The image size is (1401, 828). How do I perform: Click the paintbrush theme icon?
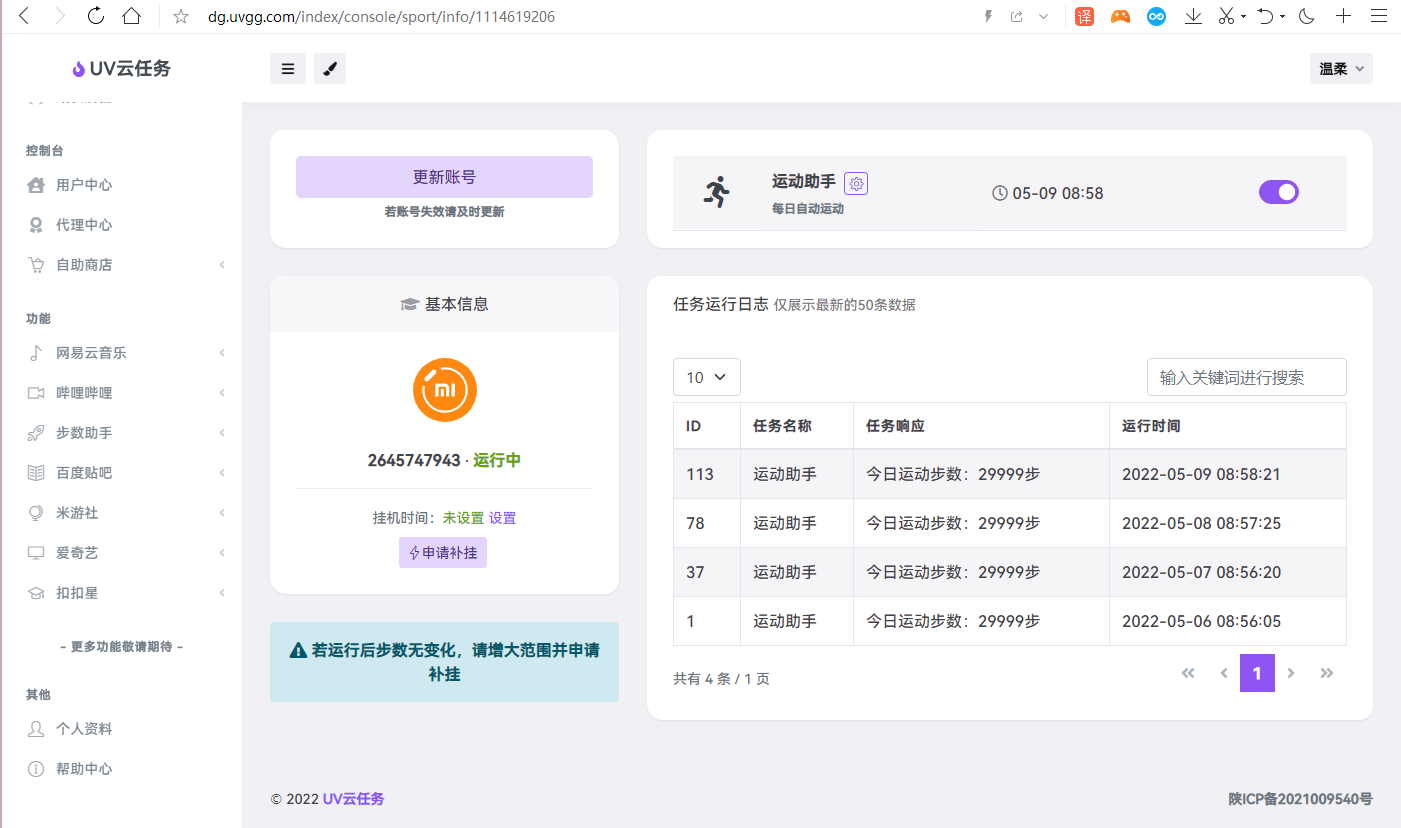pos(330,69)
